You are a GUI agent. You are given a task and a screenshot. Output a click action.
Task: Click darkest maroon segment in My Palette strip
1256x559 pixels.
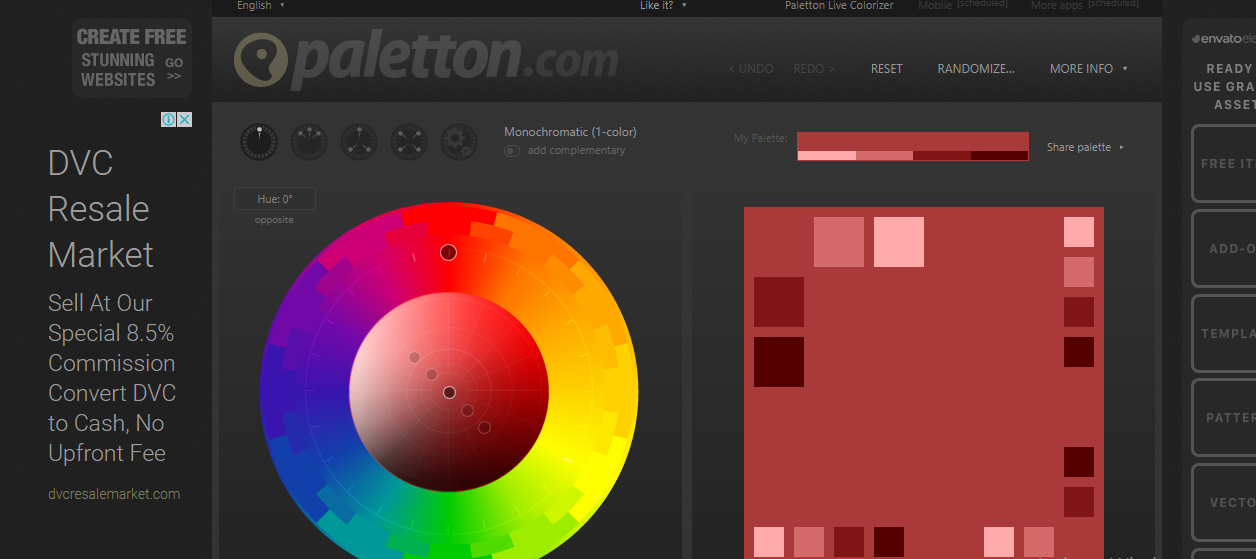(999, 155)
